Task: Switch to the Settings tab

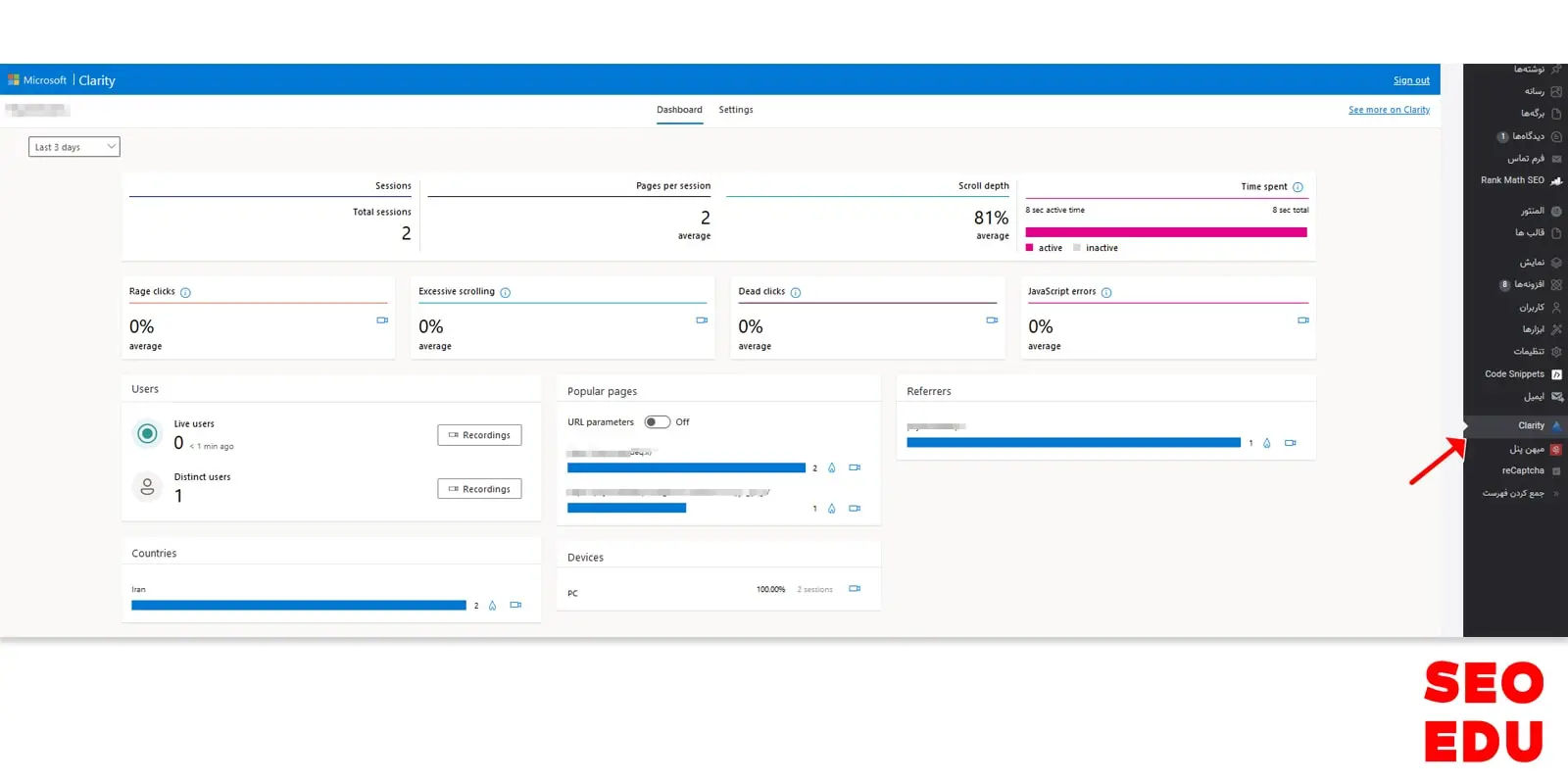Action: [x=735, y=110]
